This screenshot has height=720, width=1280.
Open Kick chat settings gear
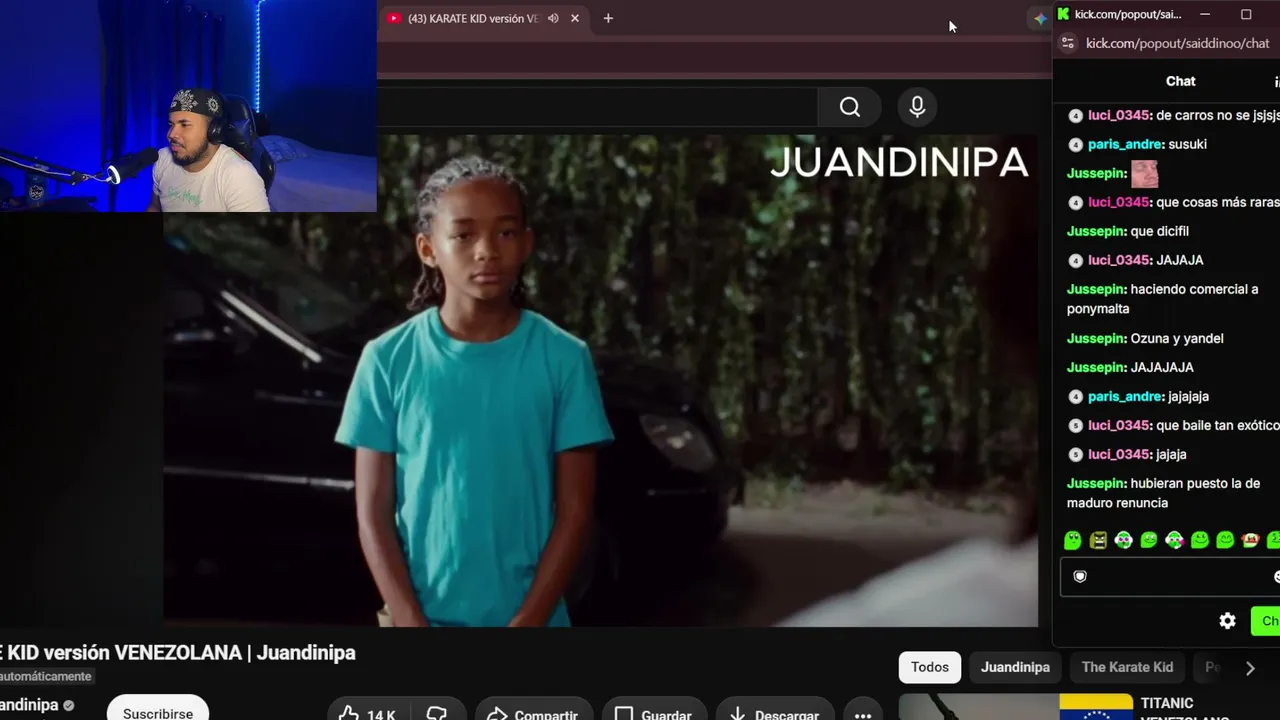coord(1228,621)
